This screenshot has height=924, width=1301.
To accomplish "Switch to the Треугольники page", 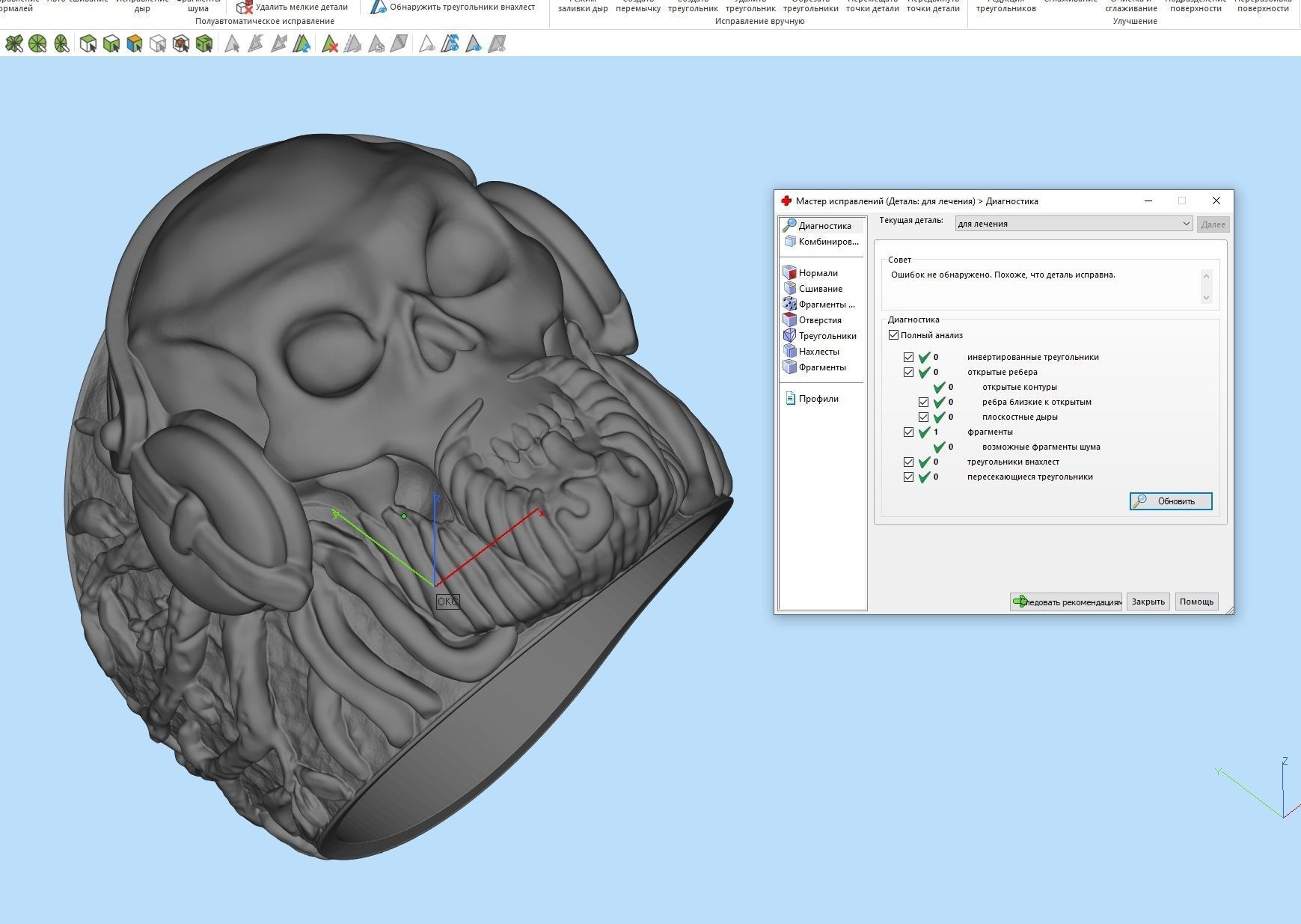I will [821, 335].
